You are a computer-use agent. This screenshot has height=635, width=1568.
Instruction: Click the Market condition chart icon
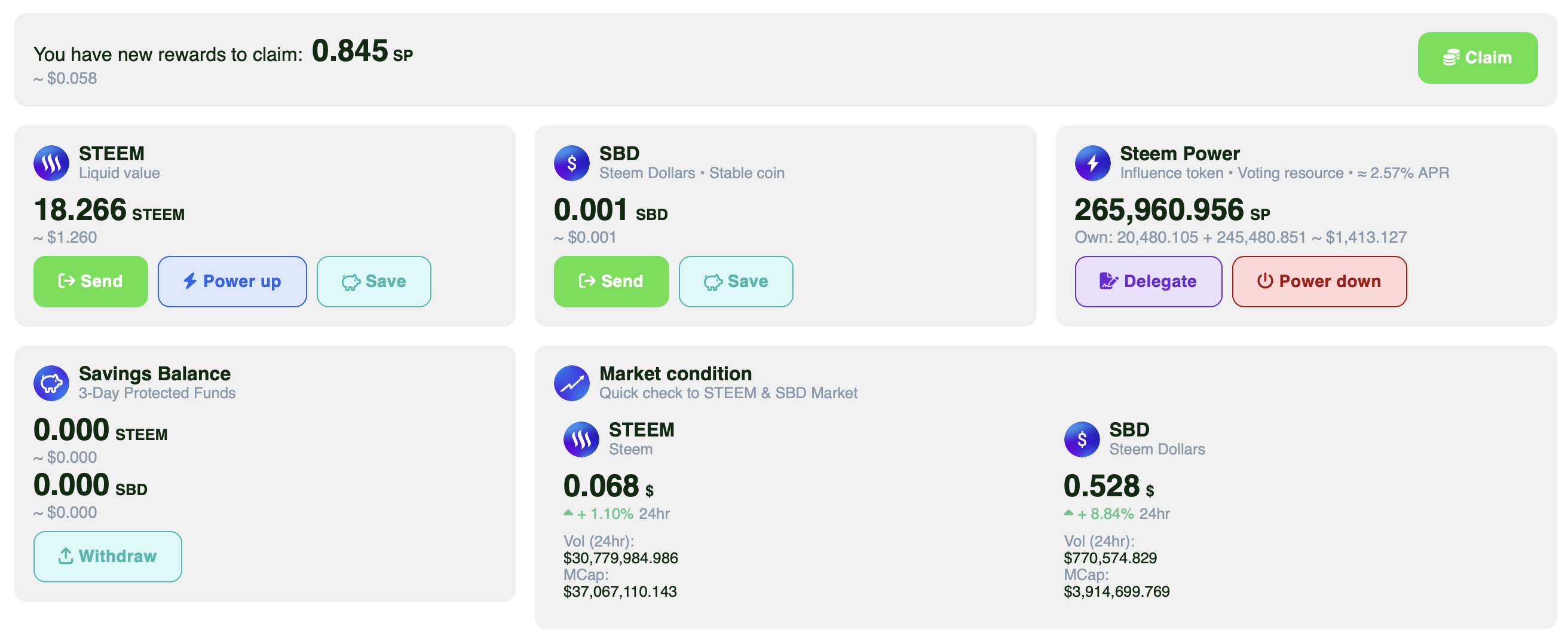(571, 383)
